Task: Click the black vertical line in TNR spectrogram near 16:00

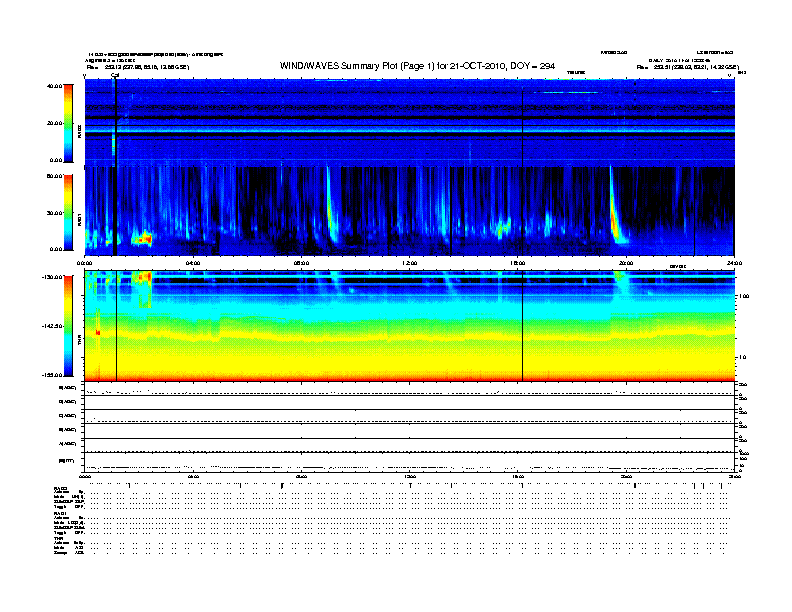Action: pyautogui.click(x=522, y=326)
